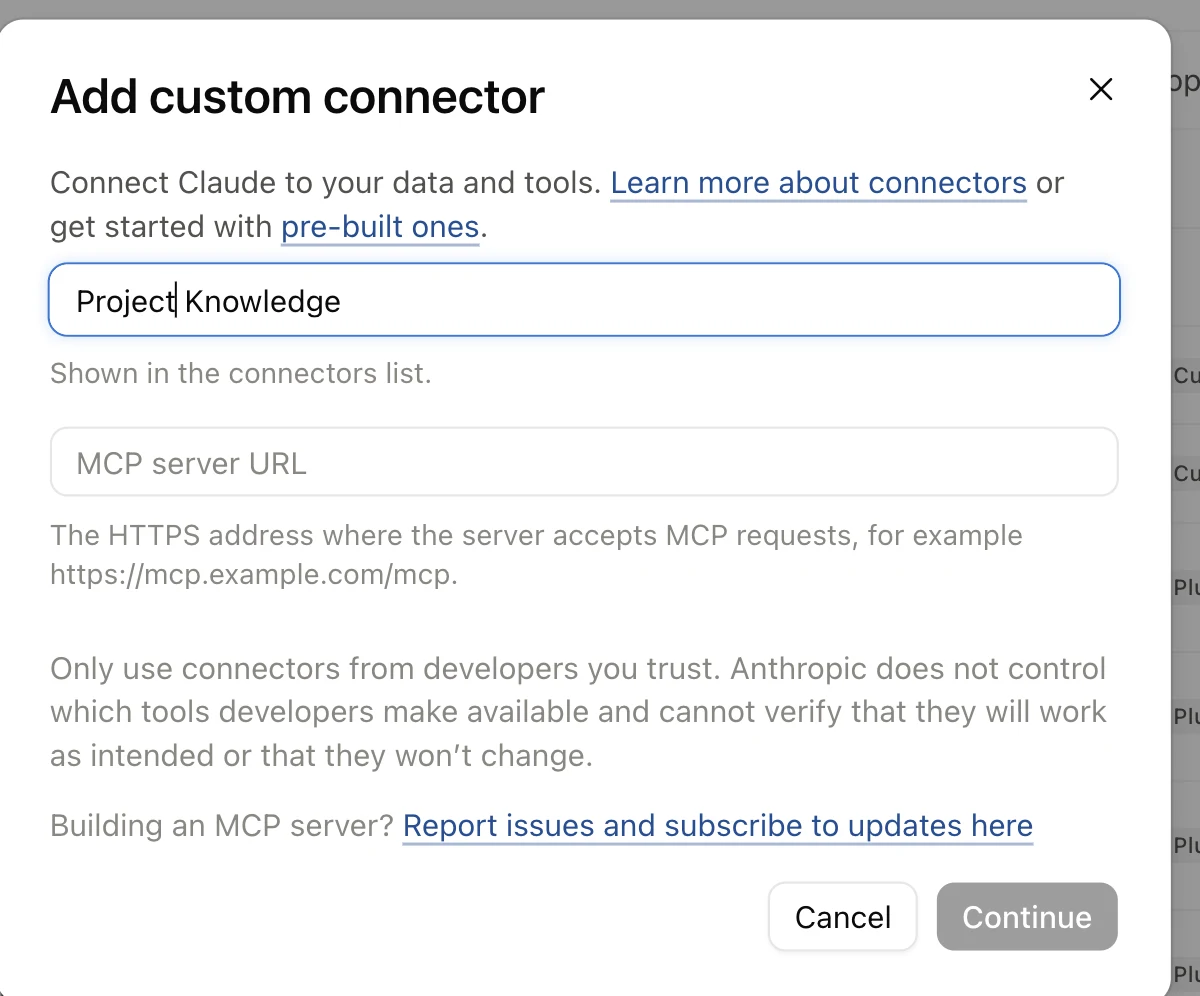Focus the MCP server URL field
The image size is (1200, 996).
coord(584,462)
